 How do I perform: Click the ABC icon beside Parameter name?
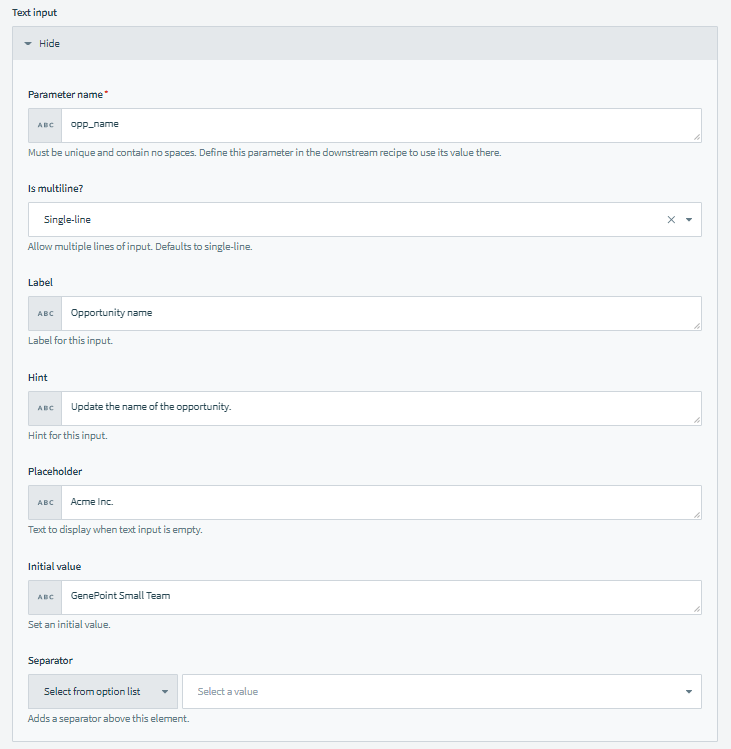coord(45,125)
